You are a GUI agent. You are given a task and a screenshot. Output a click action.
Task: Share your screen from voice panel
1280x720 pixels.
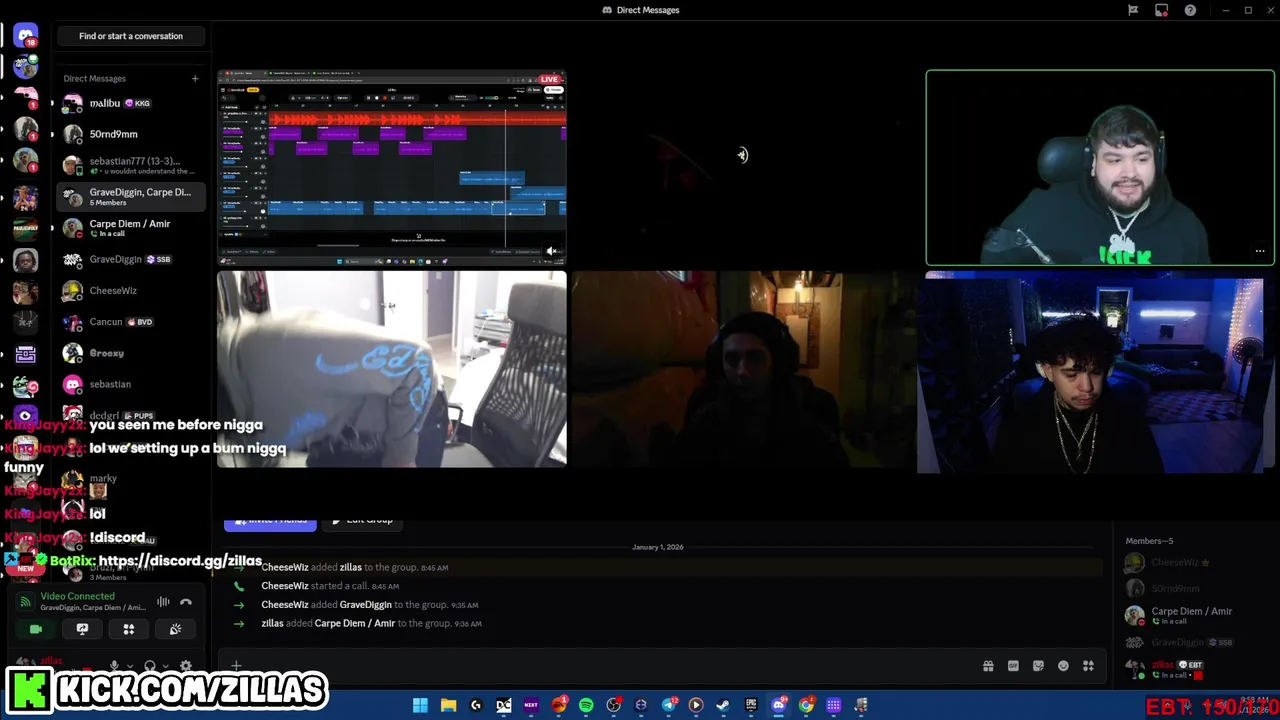pyautogui.click(x=82, y=629)
